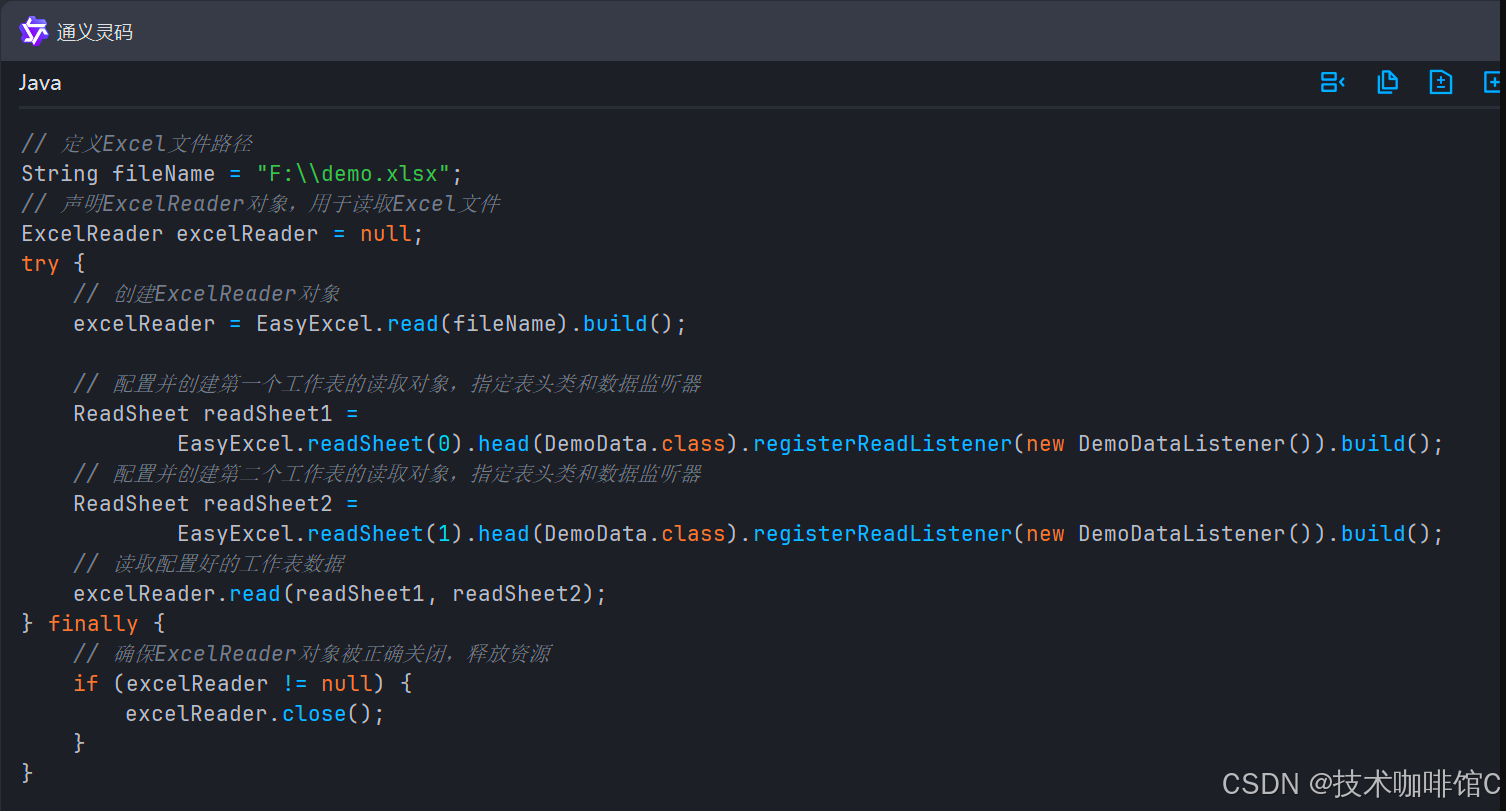Click the comment '定义Excel文件路径'
The width and height of the screenshot is (1506, 811).
pos(137,143)
